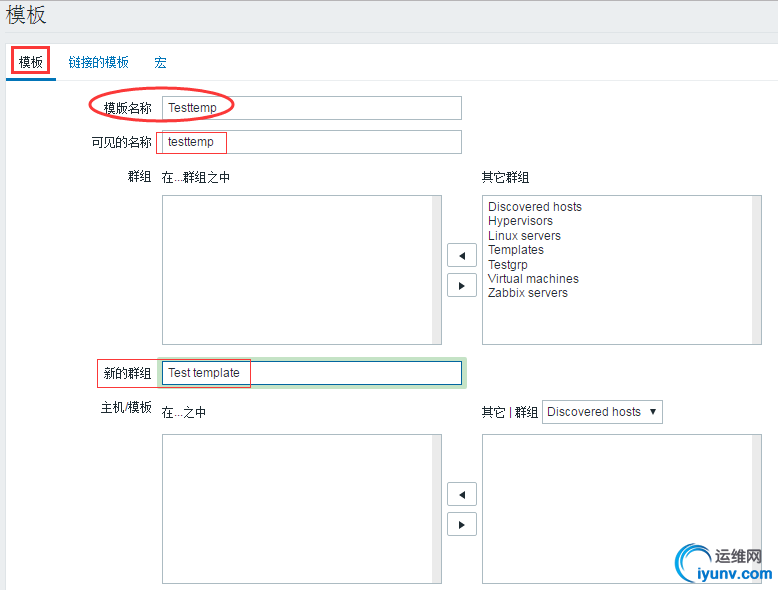The image size is (778, 590).
Task: Open the 链接的模板 tab
Action: (98, 62)
